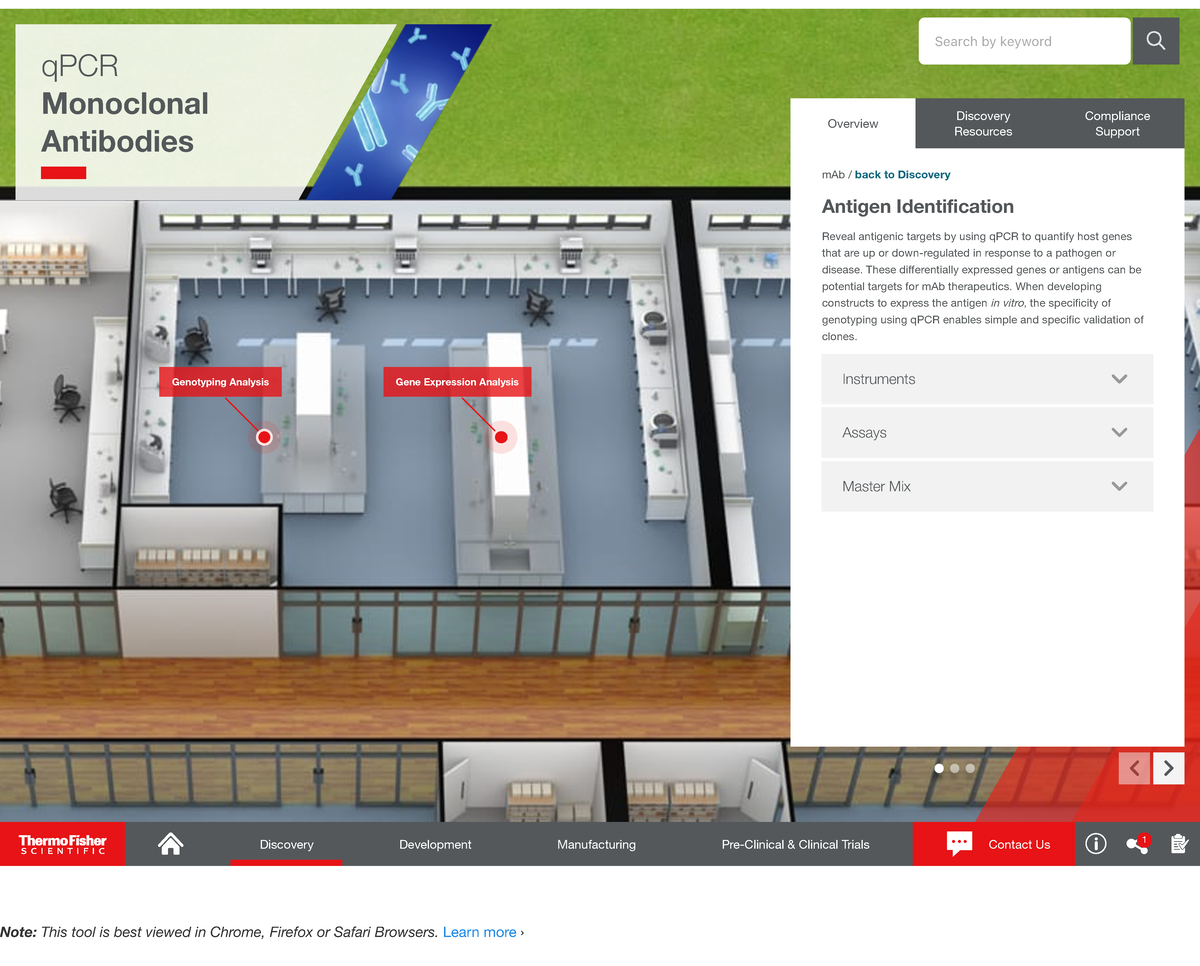Go to the Home icon in navigation bar
Image resolution: width=1200 pixels, height=966 pixels.
[171, 844]
